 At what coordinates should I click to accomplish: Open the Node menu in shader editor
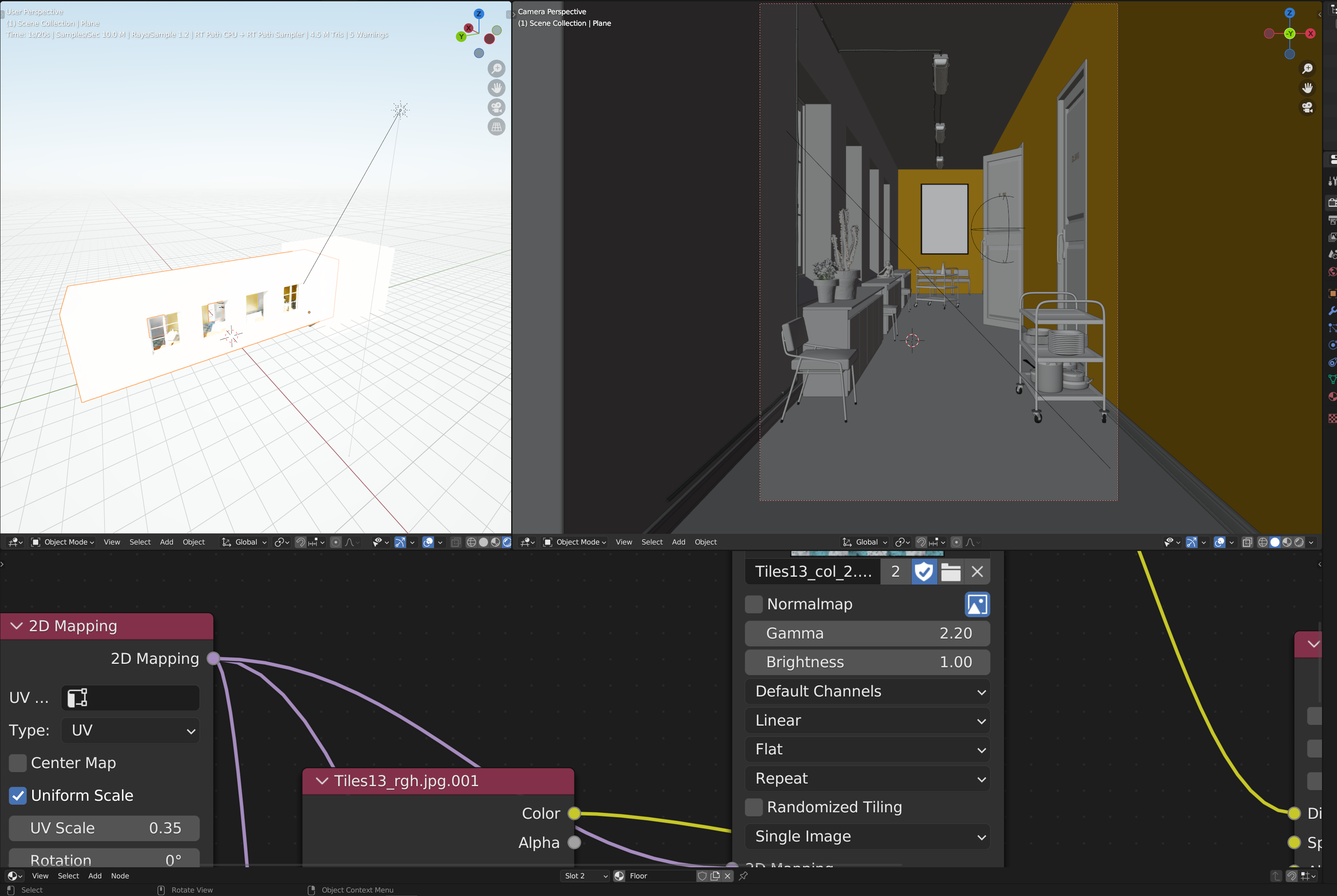coord(119,875)
